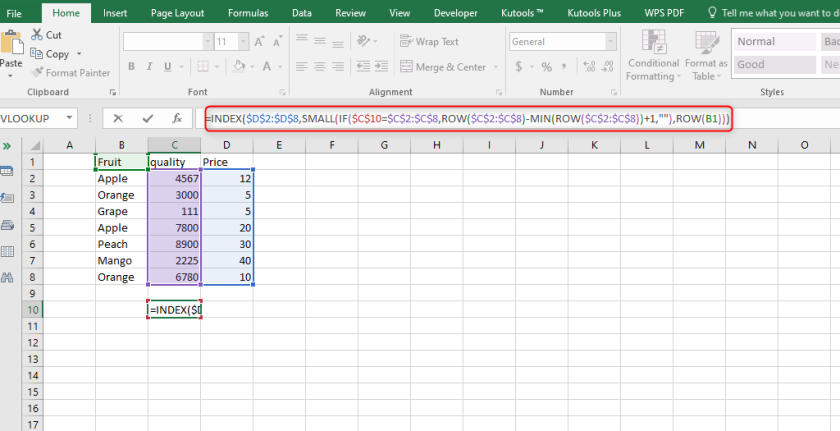The width and height of the screenshot is (840, 431).
Task: Click Decrease Decimal icon
Action: 608,66
